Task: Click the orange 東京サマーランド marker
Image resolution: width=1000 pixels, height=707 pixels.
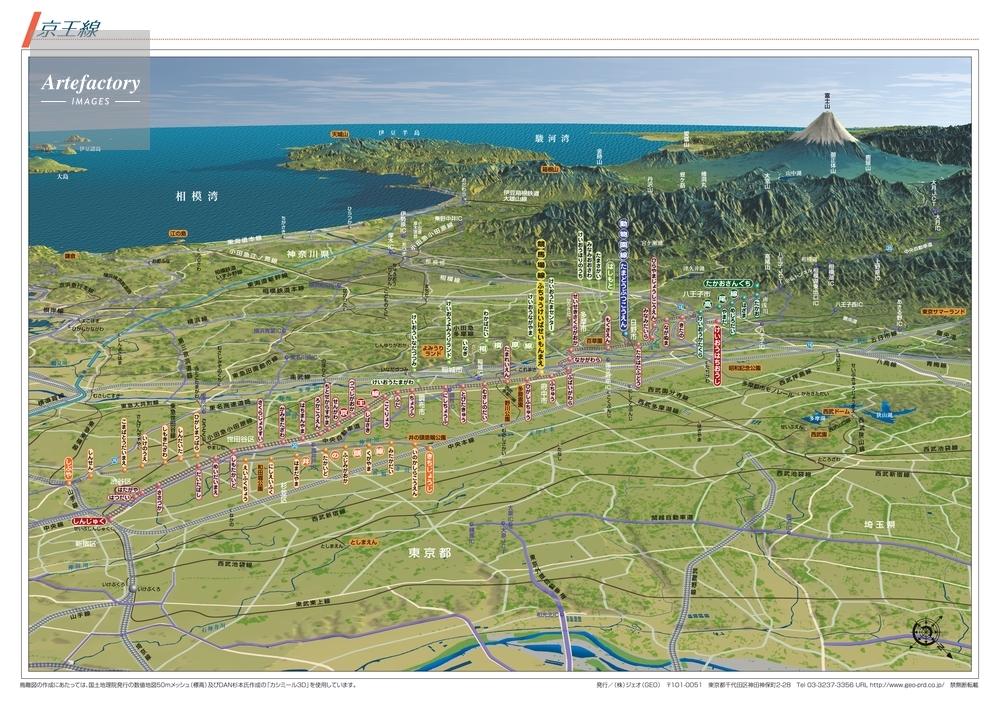Action: pos(944,311)
